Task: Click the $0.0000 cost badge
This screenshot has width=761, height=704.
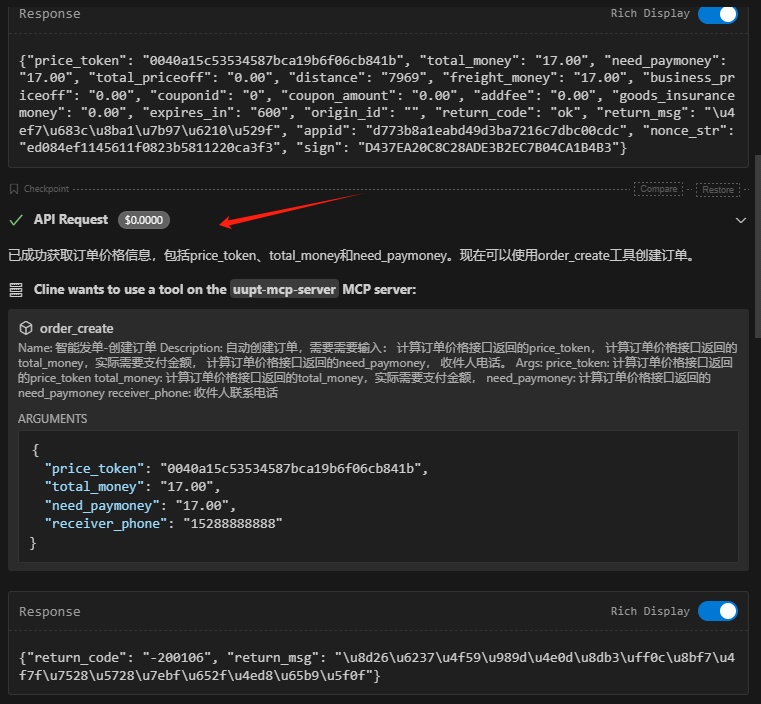Action: click(144, 220)
